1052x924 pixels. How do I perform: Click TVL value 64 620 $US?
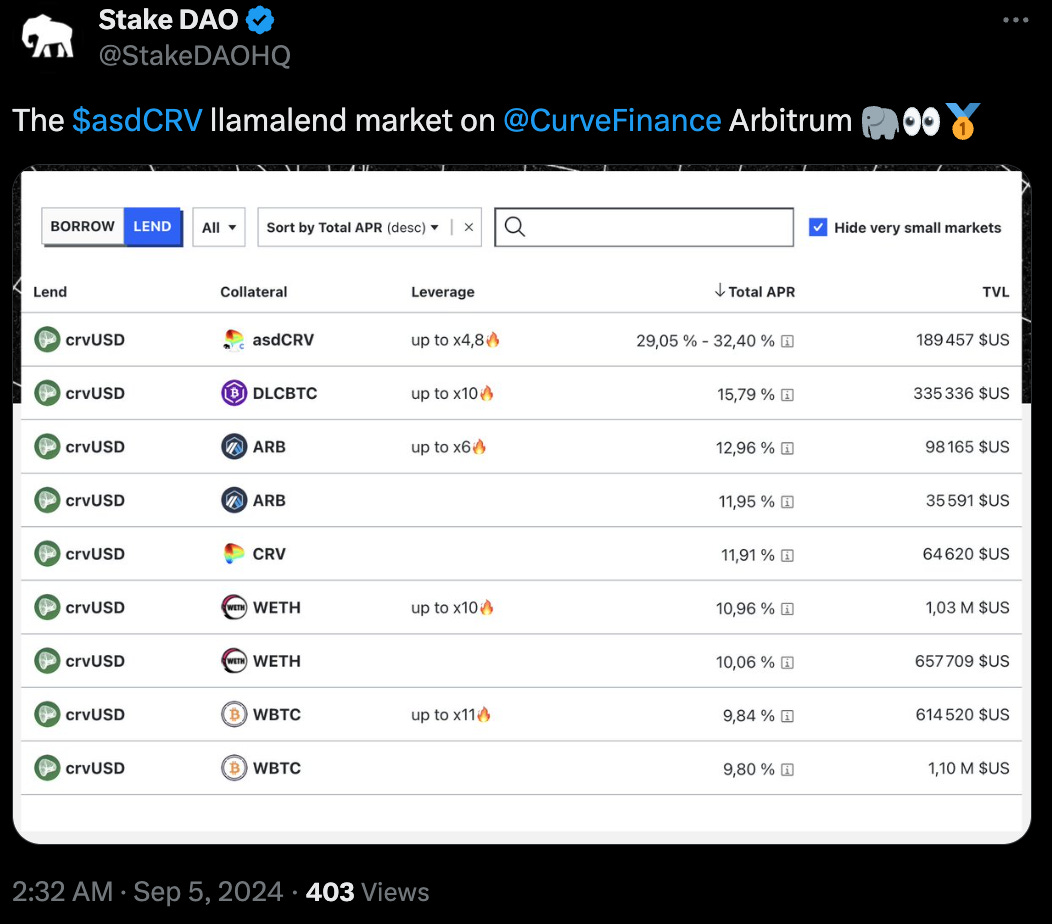[x=966, y=554]
